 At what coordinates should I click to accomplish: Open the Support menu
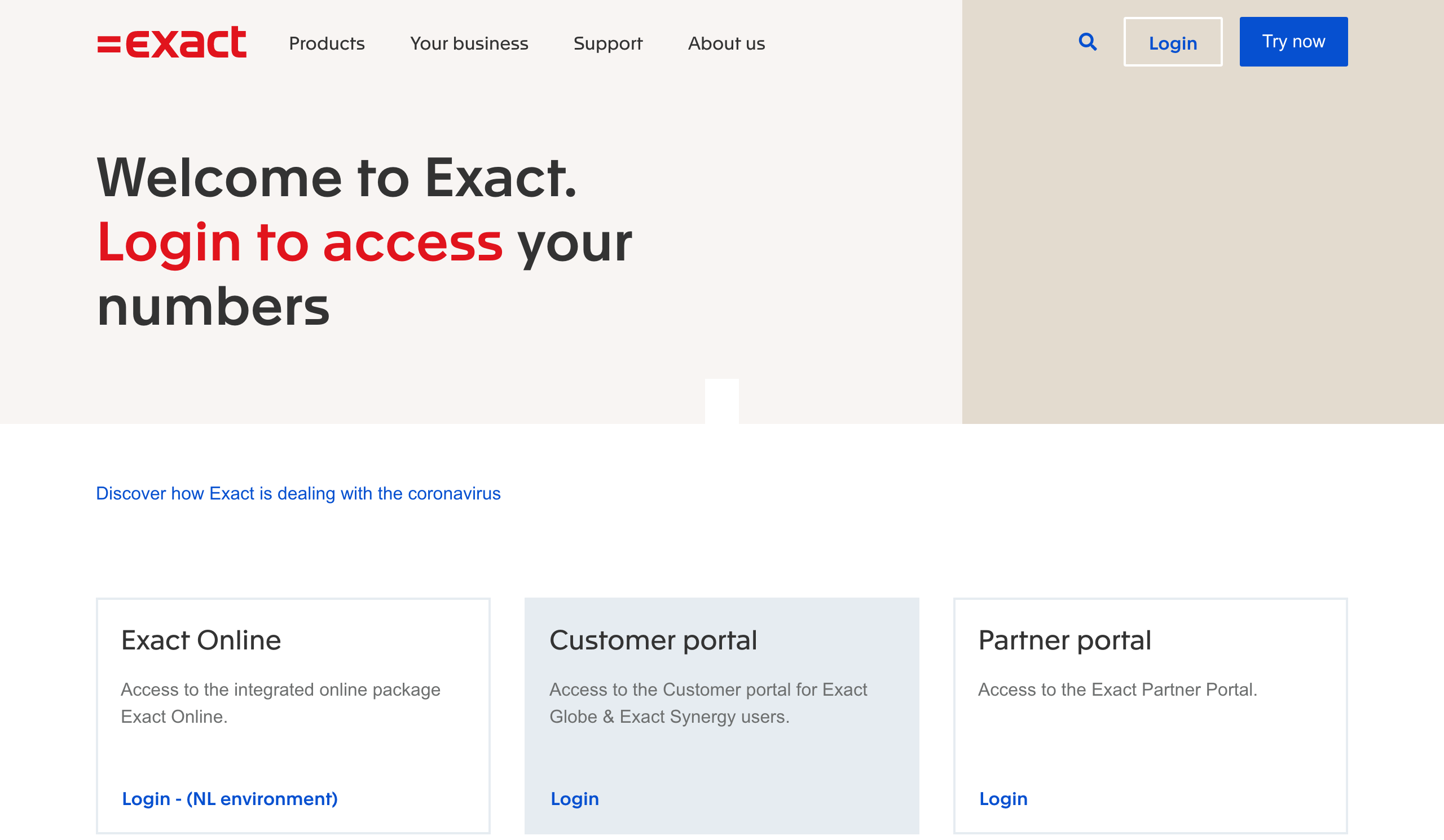607,43
